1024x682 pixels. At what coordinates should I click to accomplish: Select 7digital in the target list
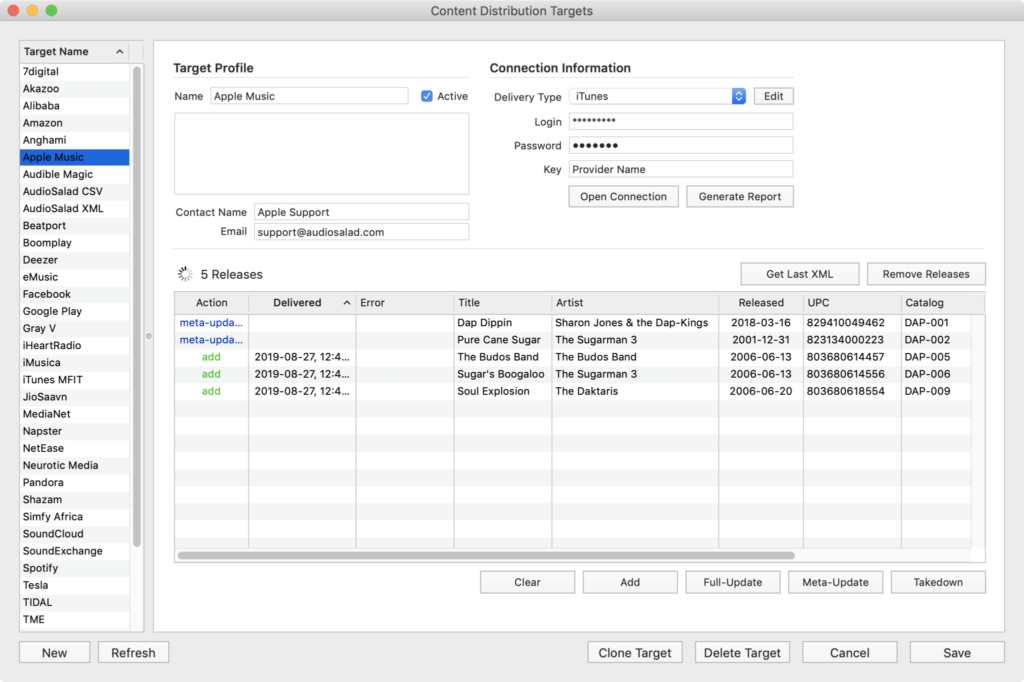74,72
